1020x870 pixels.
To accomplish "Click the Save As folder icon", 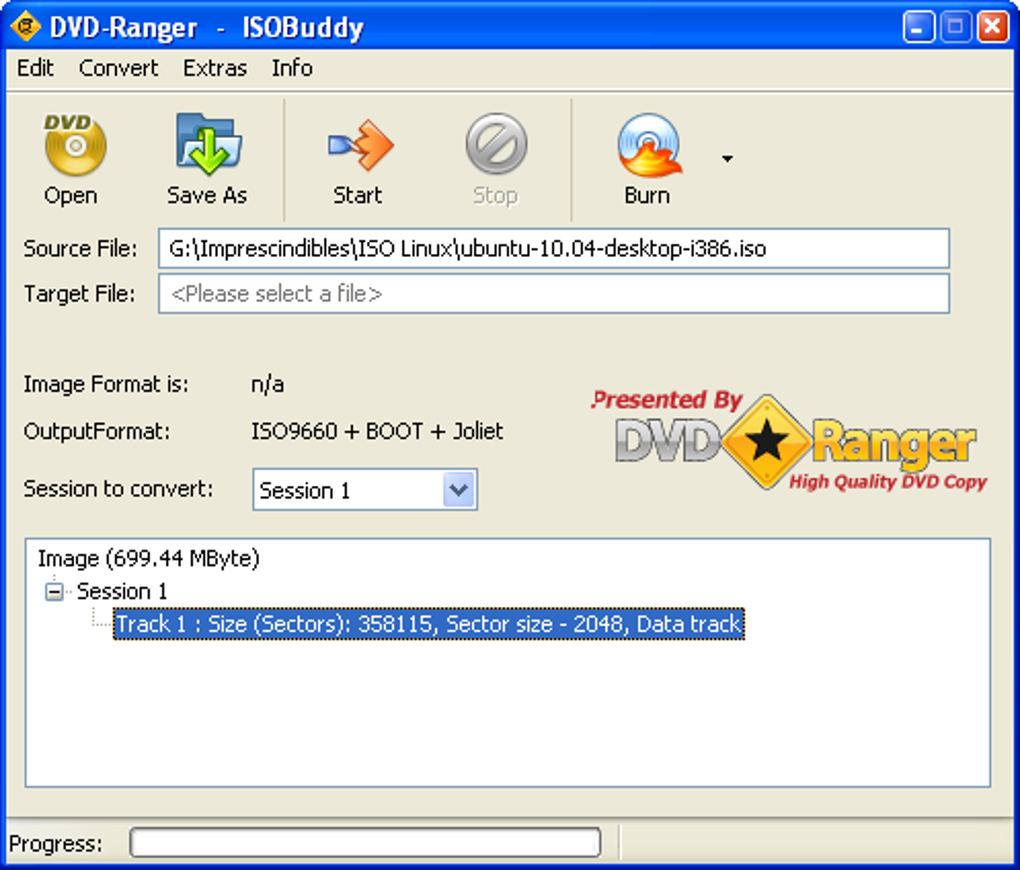I will (208, 144).
